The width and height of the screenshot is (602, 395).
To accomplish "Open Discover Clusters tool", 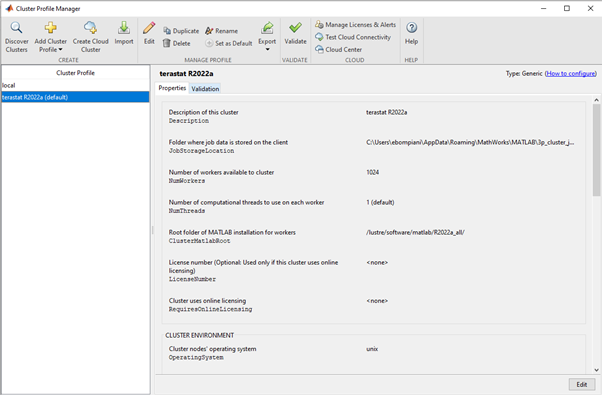I will (x=17, y=37).
